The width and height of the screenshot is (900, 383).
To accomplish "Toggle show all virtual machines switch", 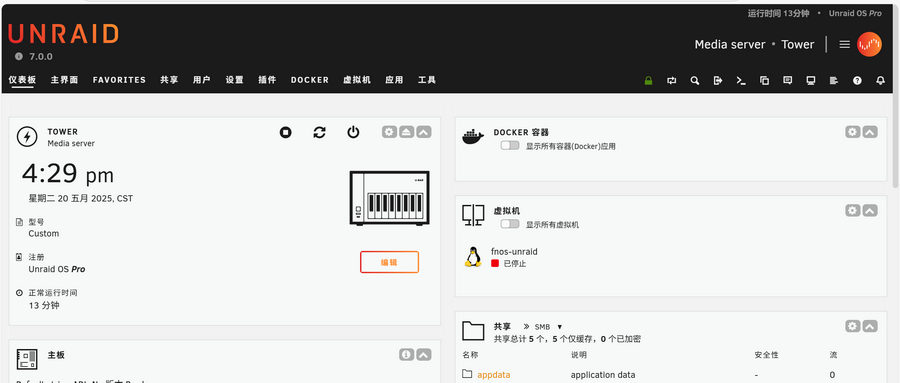I will 510,224.
